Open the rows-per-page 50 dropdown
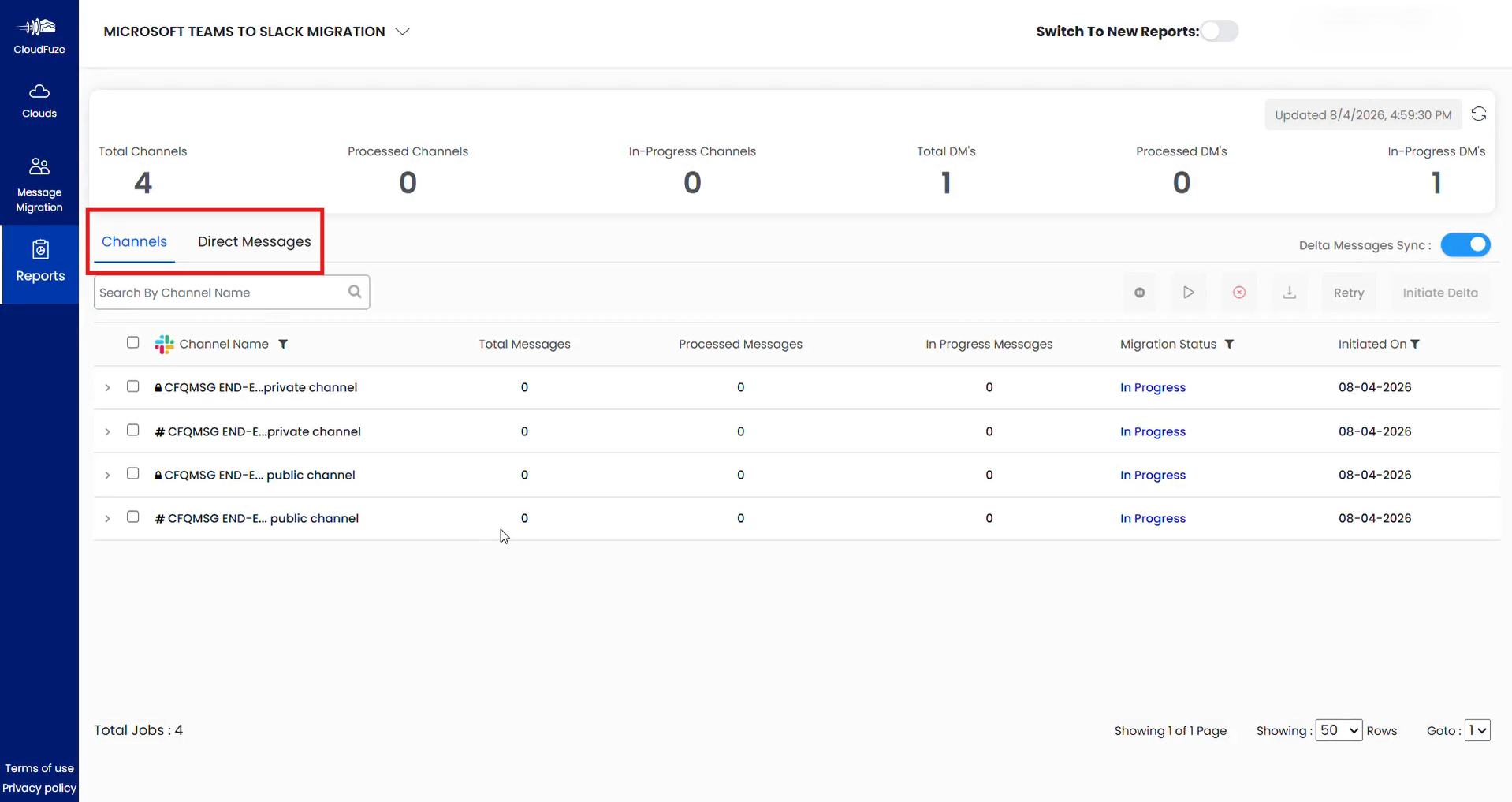Viewport: 1512px width, 802px height. tap(1339, 730)
